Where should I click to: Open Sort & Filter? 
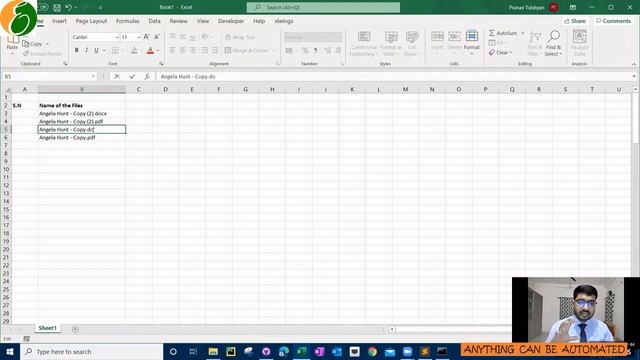tap(534, 43)
